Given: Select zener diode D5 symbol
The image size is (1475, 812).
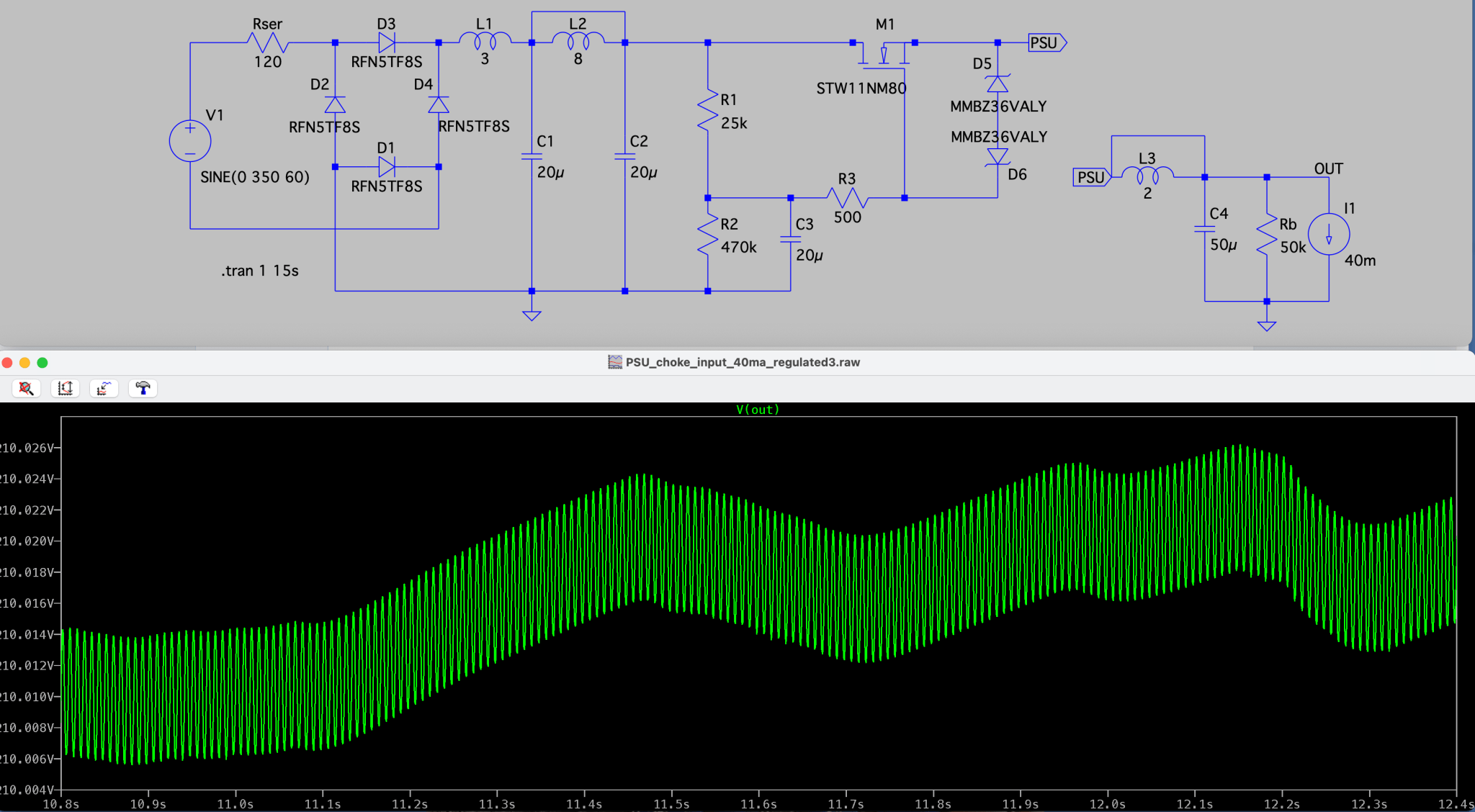Looking at the screenshot, I should [997, 84].
